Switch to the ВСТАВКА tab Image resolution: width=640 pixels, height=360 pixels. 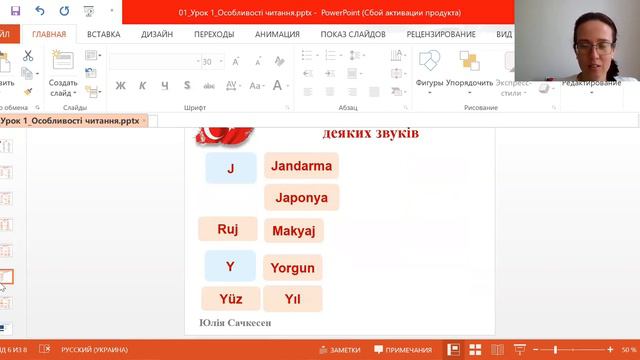[x=104, y=34]
